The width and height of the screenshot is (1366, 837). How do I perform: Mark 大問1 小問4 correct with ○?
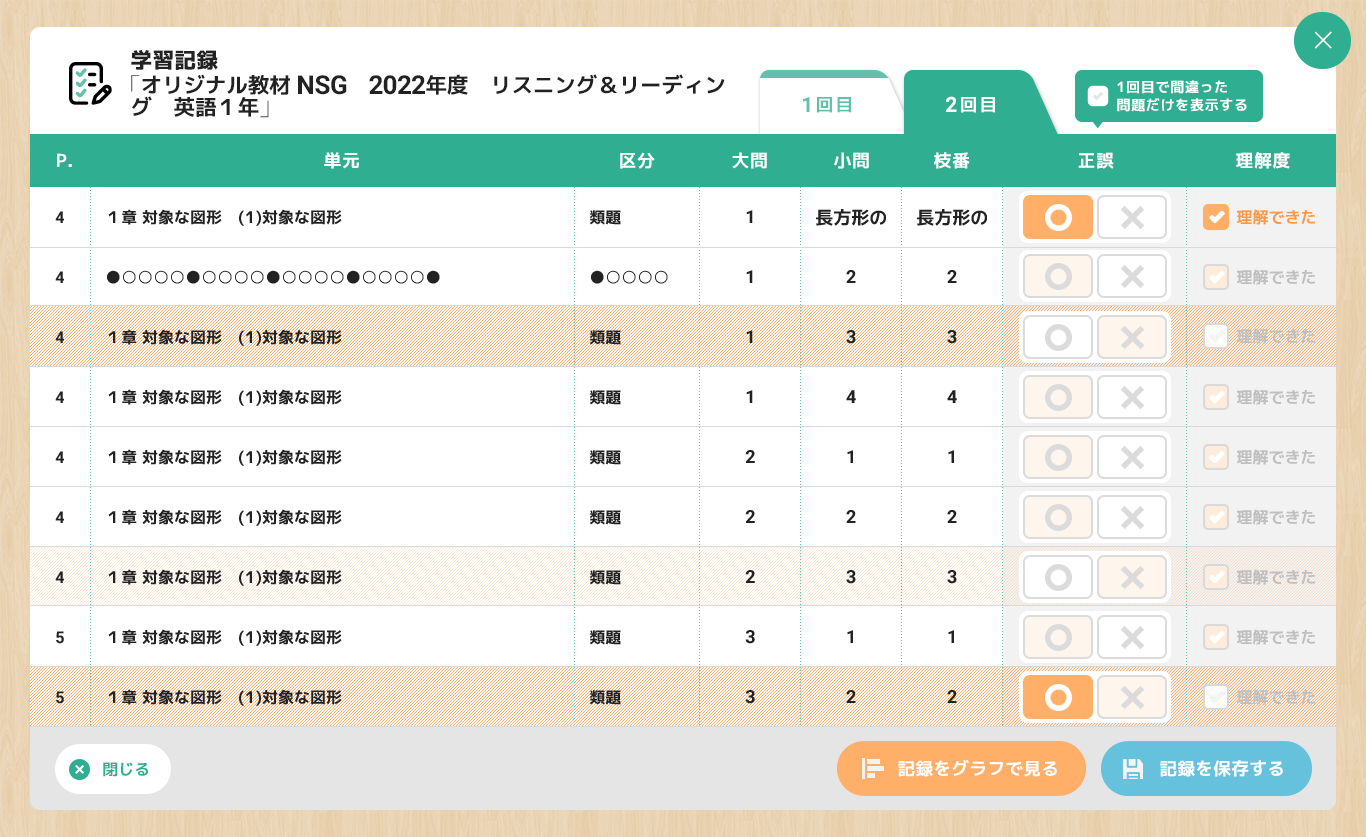click(x=1058, y=397)
